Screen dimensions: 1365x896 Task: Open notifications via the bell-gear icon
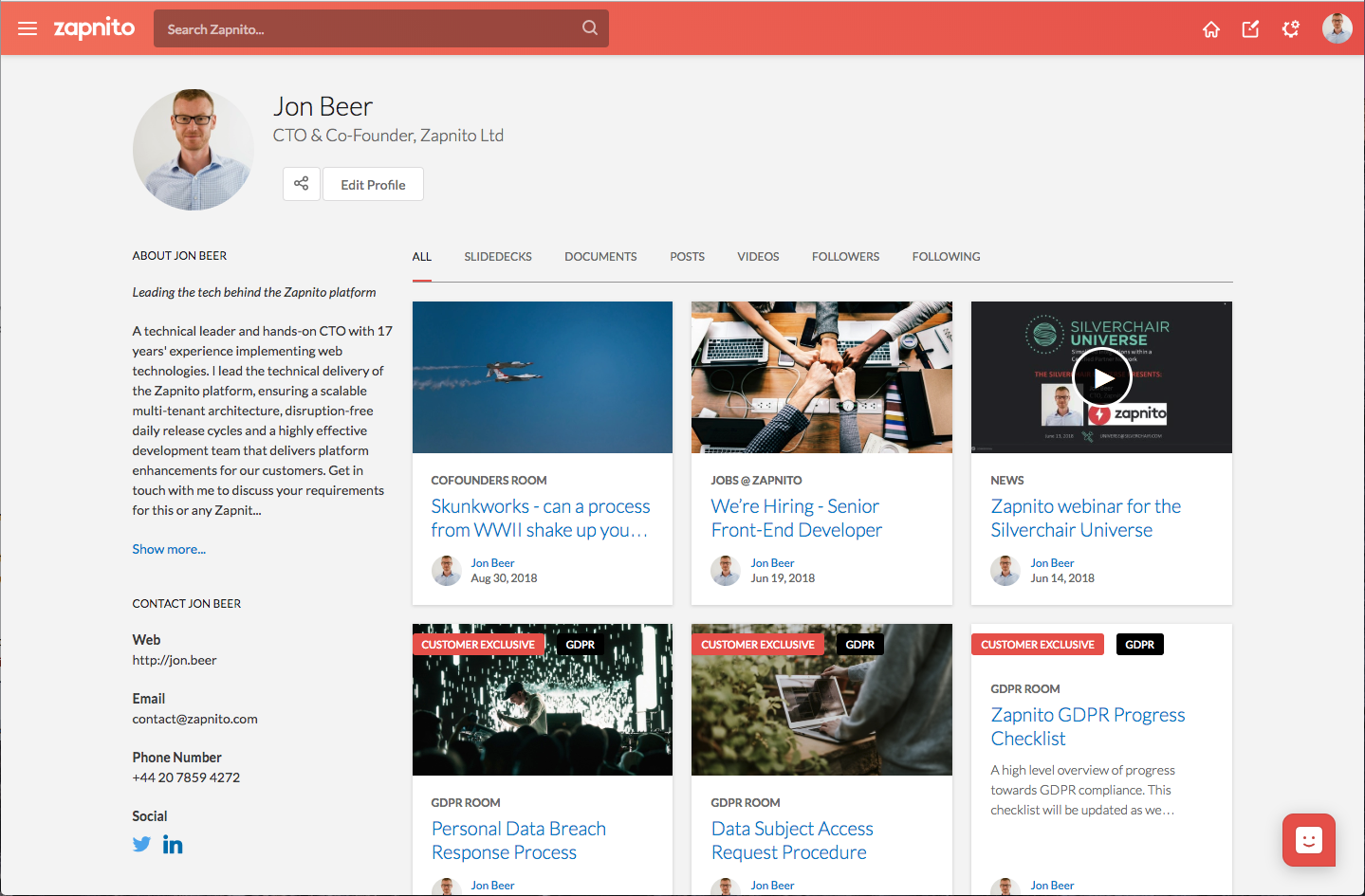coord(1290,29)
